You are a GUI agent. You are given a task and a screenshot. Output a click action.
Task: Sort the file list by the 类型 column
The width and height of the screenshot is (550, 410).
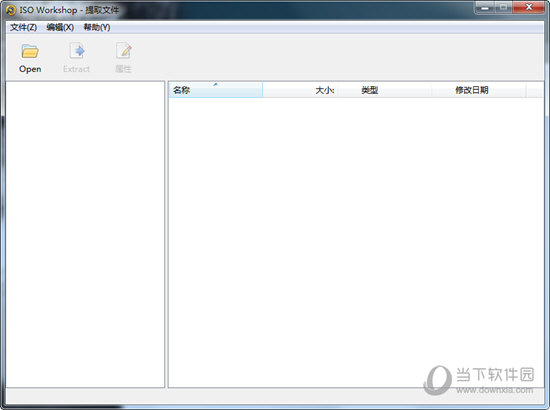pos(384,90)
